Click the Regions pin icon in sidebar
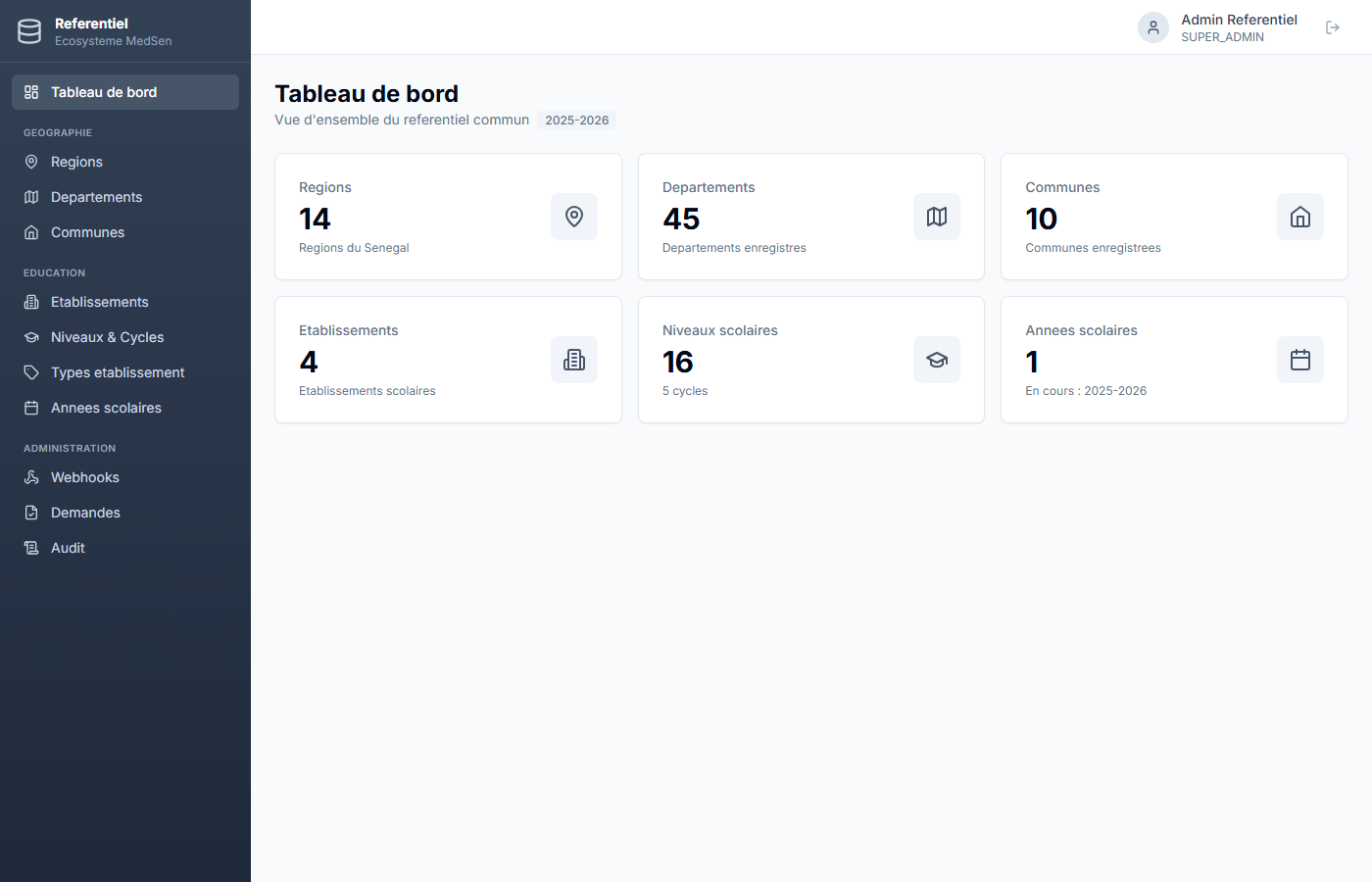1372x882 pixels. click(30, 162)
